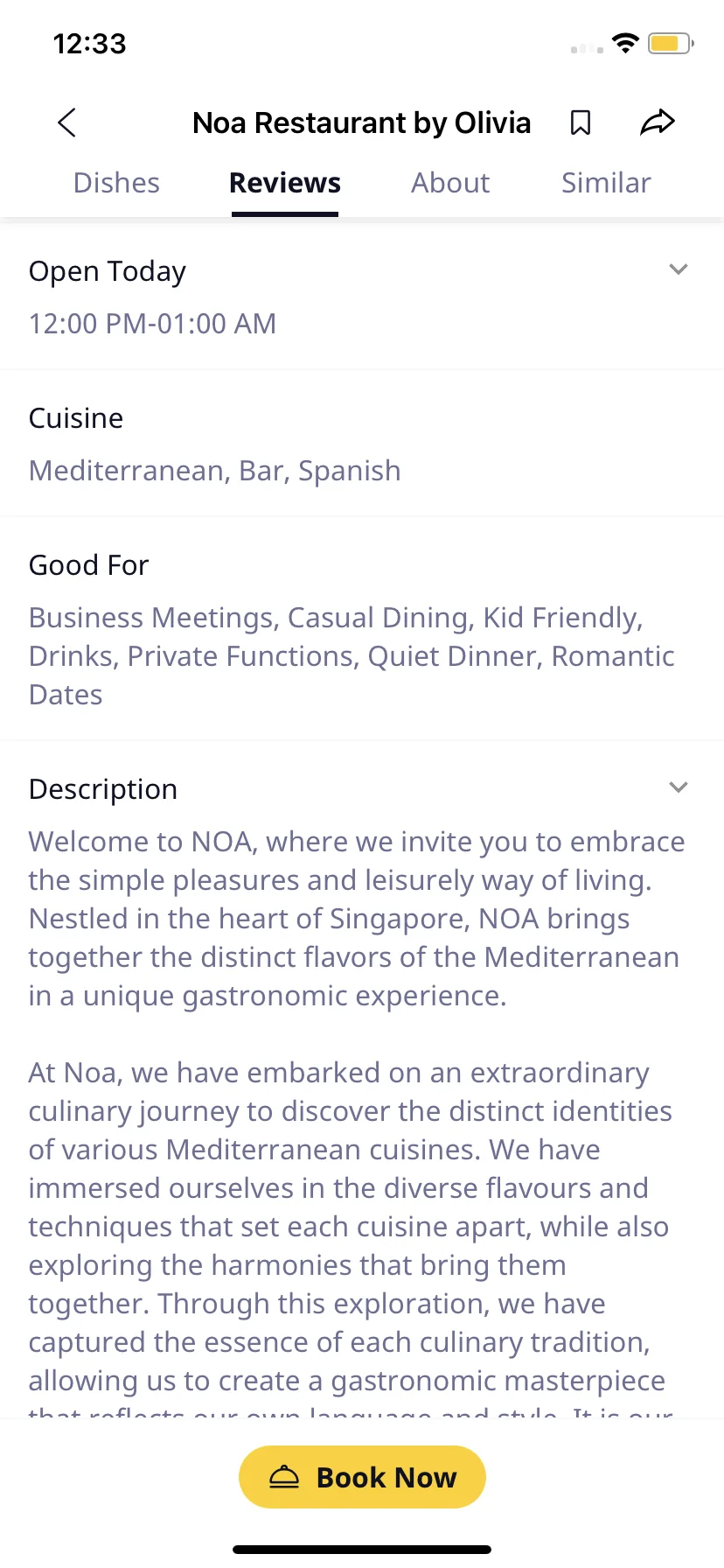Share the restaurant via arrow icon
Screen dimensions: 724x1568
[658, 122]
